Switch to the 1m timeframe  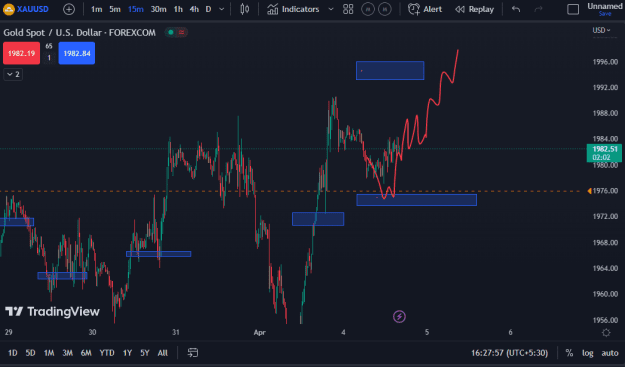[x=96, y=9]
